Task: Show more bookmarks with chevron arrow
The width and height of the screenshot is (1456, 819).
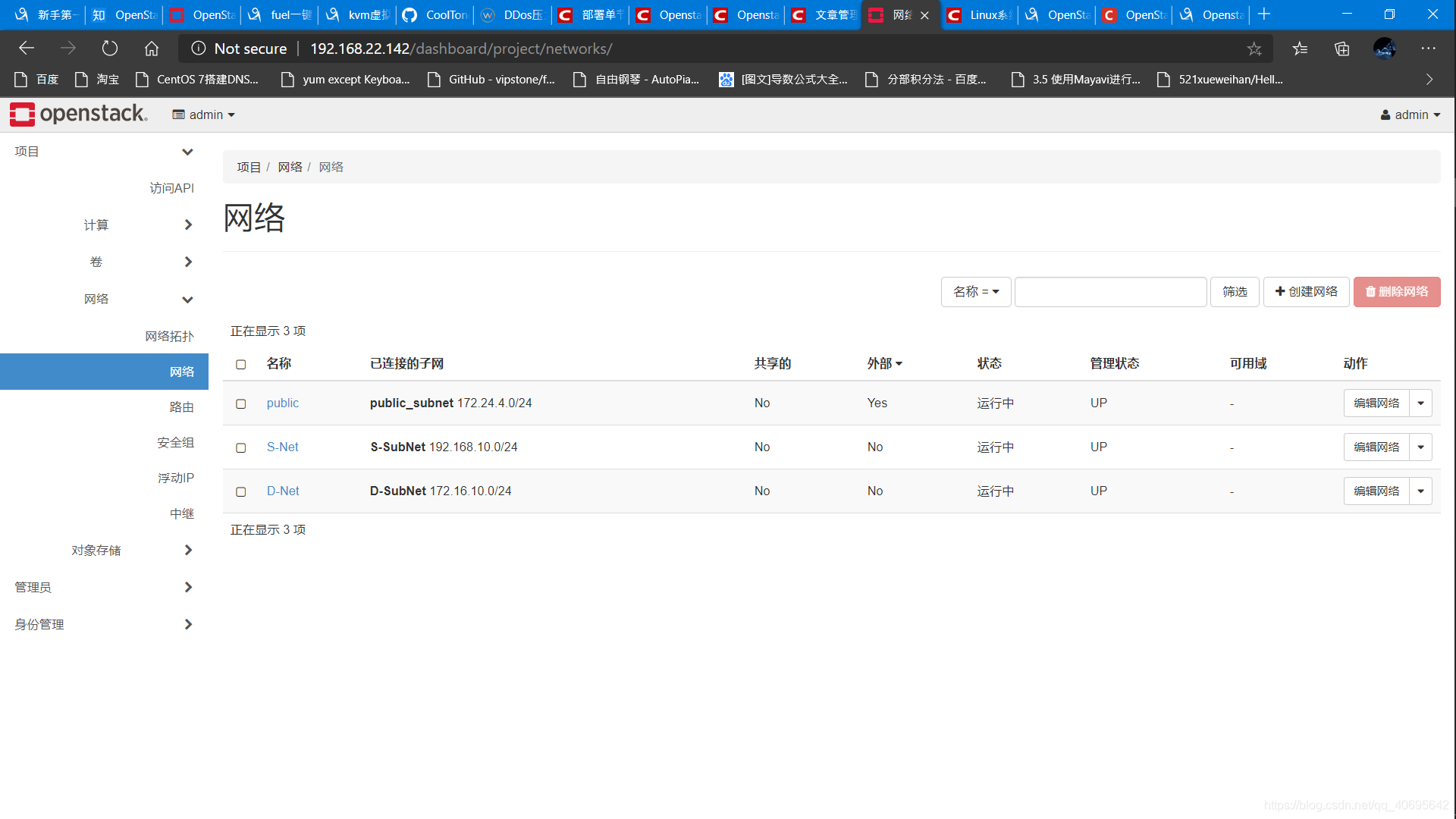Action: (x=1429, y=80)
